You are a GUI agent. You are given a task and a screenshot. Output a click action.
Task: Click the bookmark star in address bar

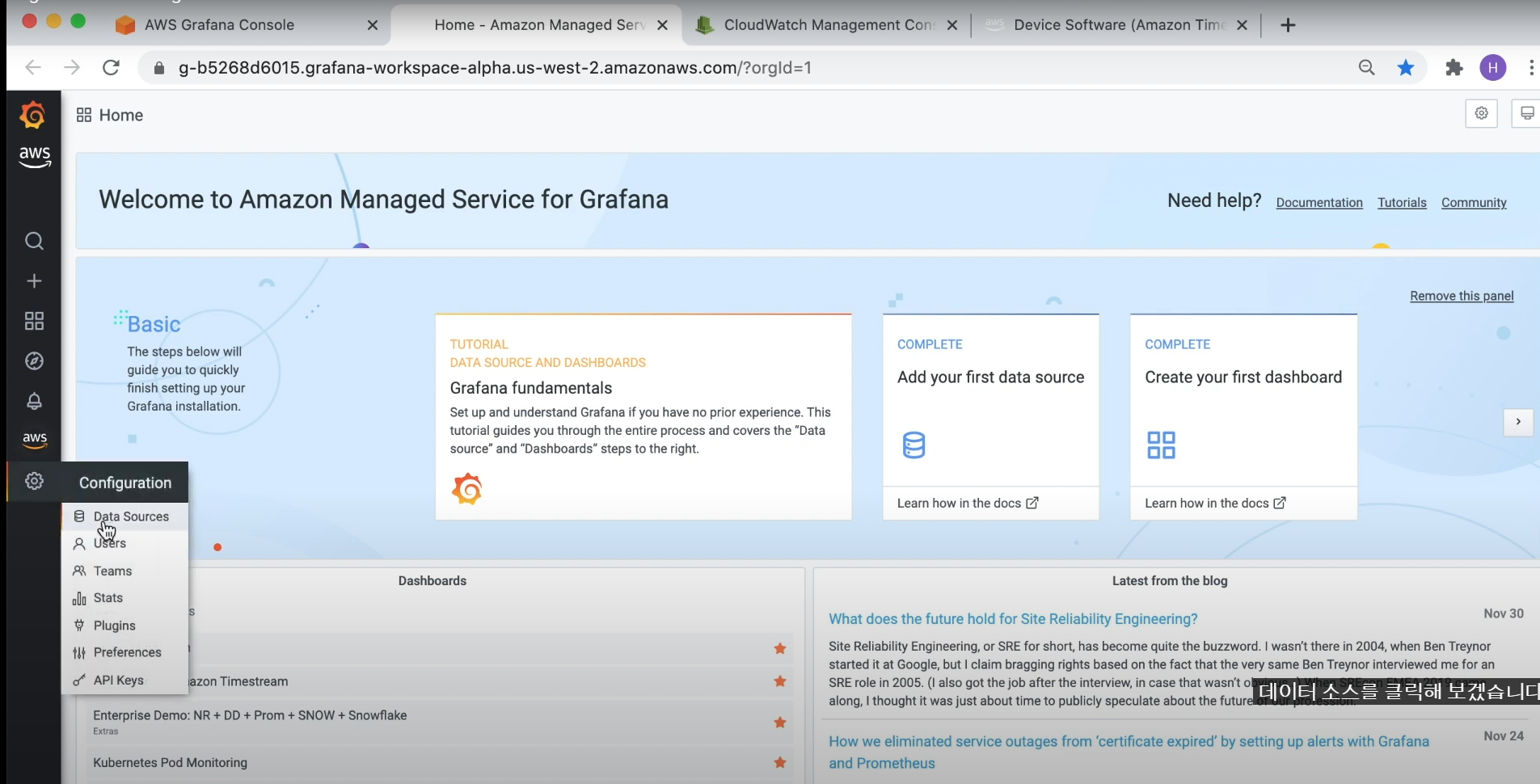(1406, 68)
